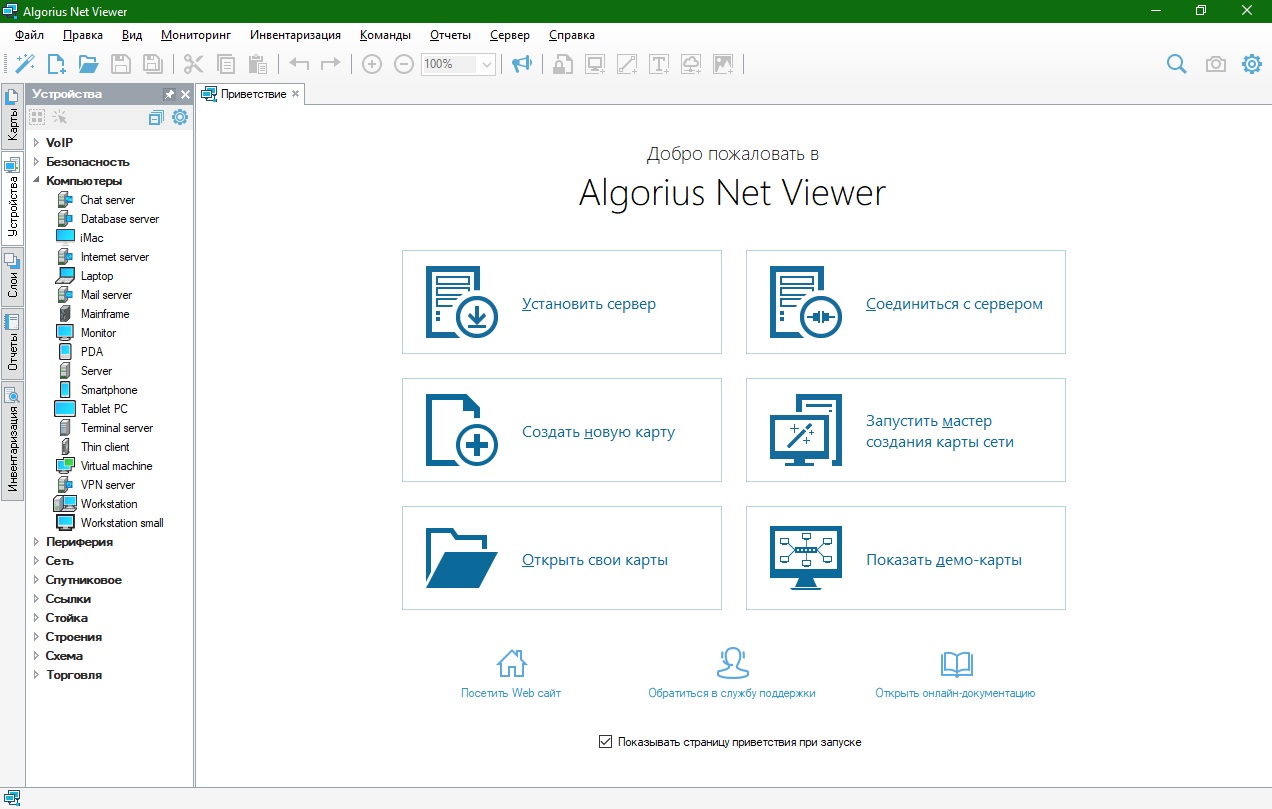Pin the Устройства panel

coord(169,94)
